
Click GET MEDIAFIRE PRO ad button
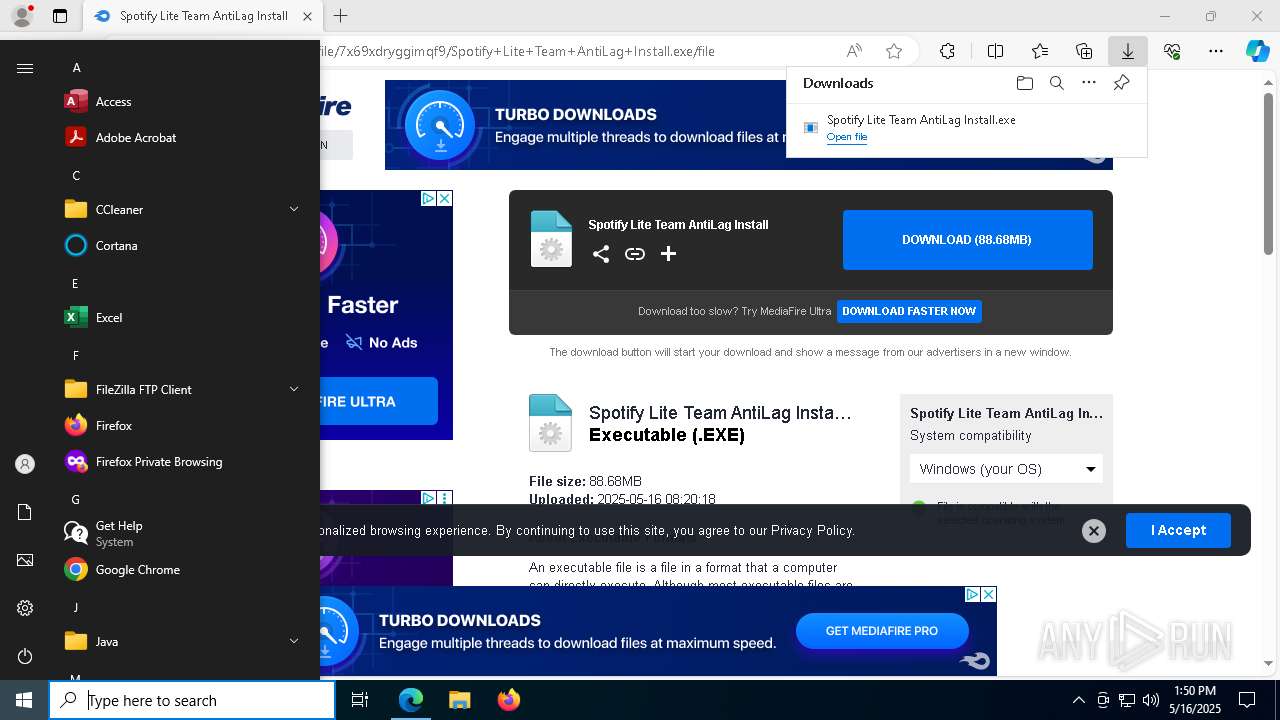(x=882, y=631)
